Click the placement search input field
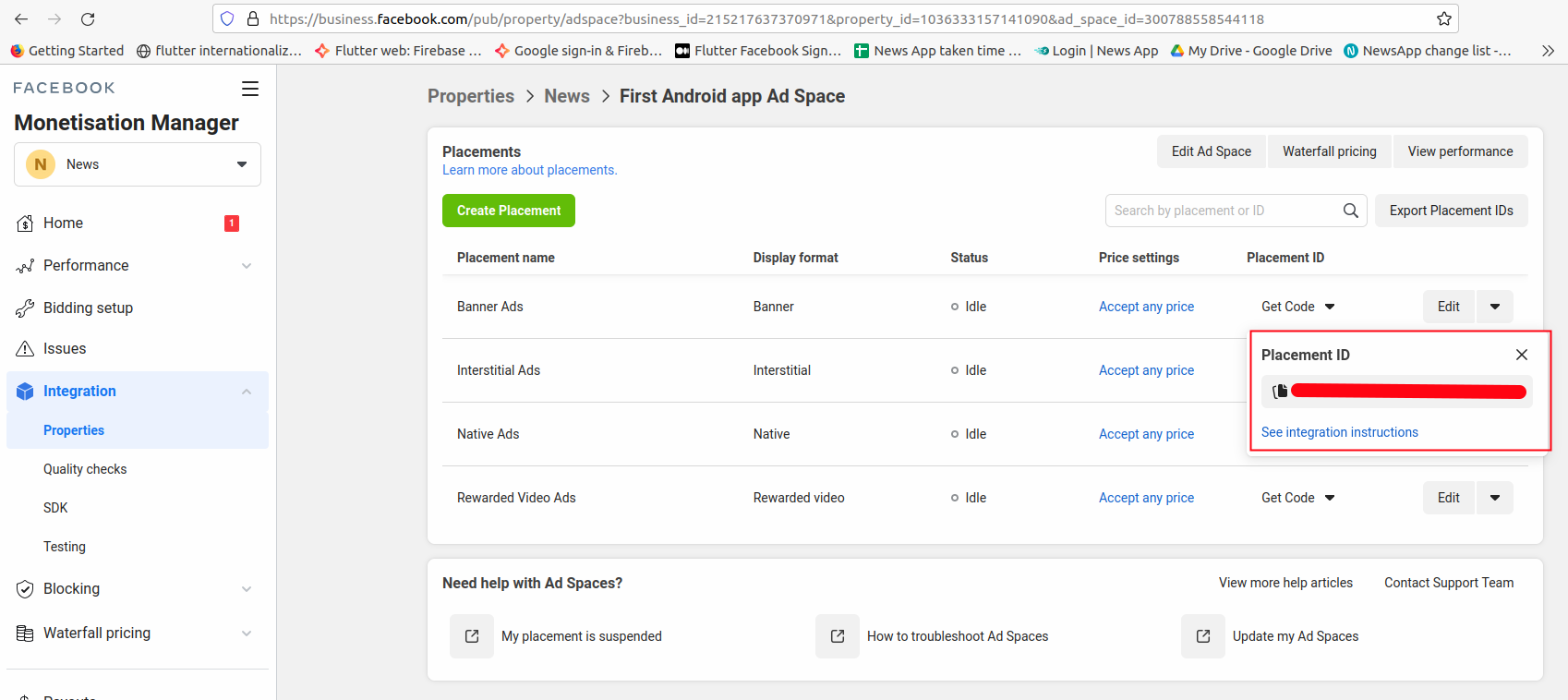This screenshot has width=1568, height=700. tap(1219, 211)
